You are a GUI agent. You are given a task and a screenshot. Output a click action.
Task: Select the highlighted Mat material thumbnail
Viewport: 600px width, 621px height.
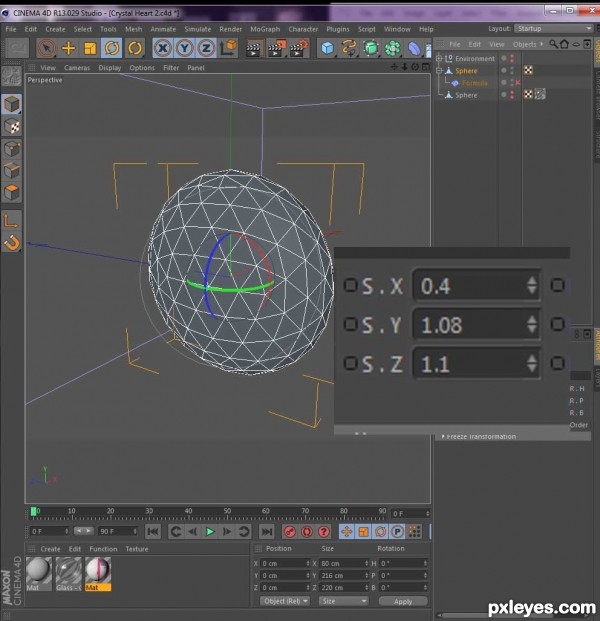[98, 573]
